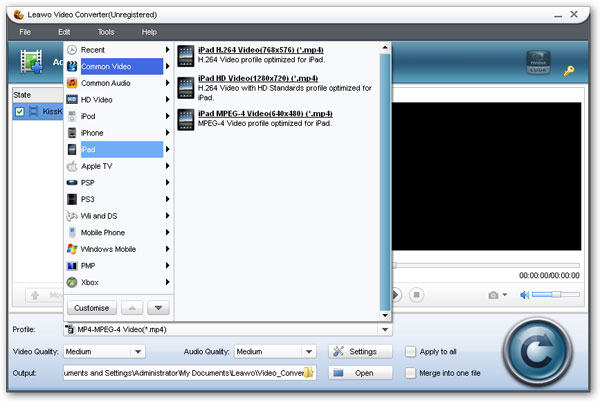
Task: Expand the Recent submenu arrow
Action: click(x=168, y=50)
